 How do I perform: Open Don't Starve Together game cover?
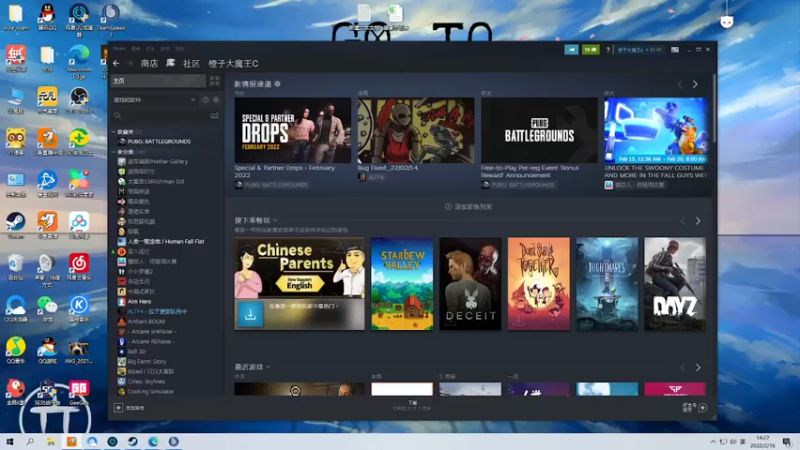539,284
